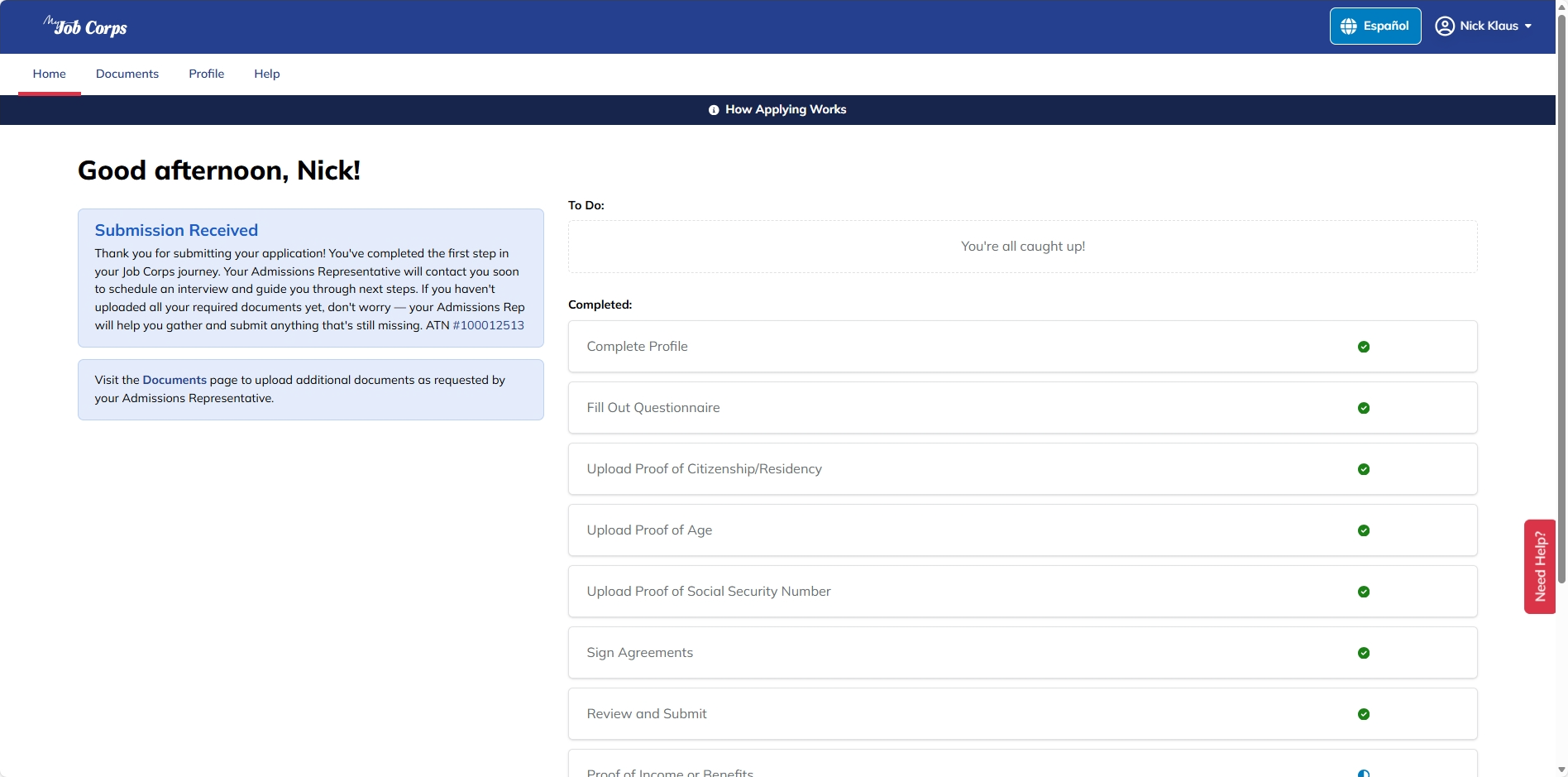Click the half-filled status icon for Proof of Income
Viewport: 1568px width, 777px height.
coord(1363,773)
